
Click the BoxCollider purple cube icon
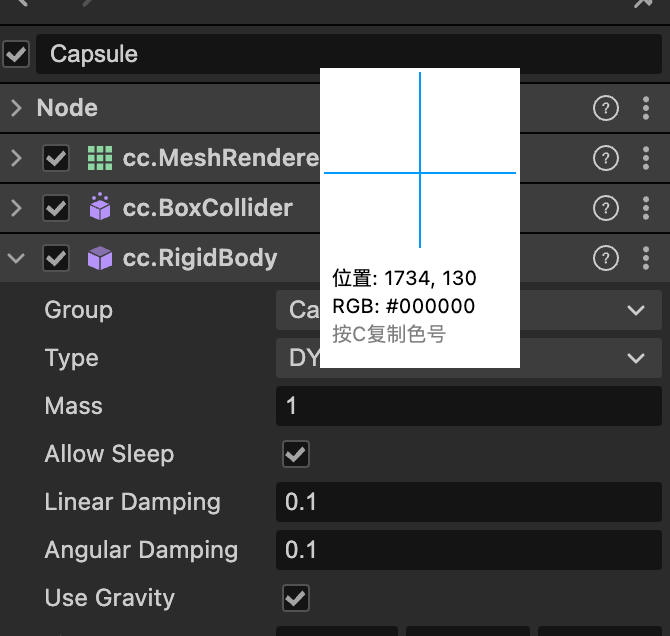click(99, 208)
